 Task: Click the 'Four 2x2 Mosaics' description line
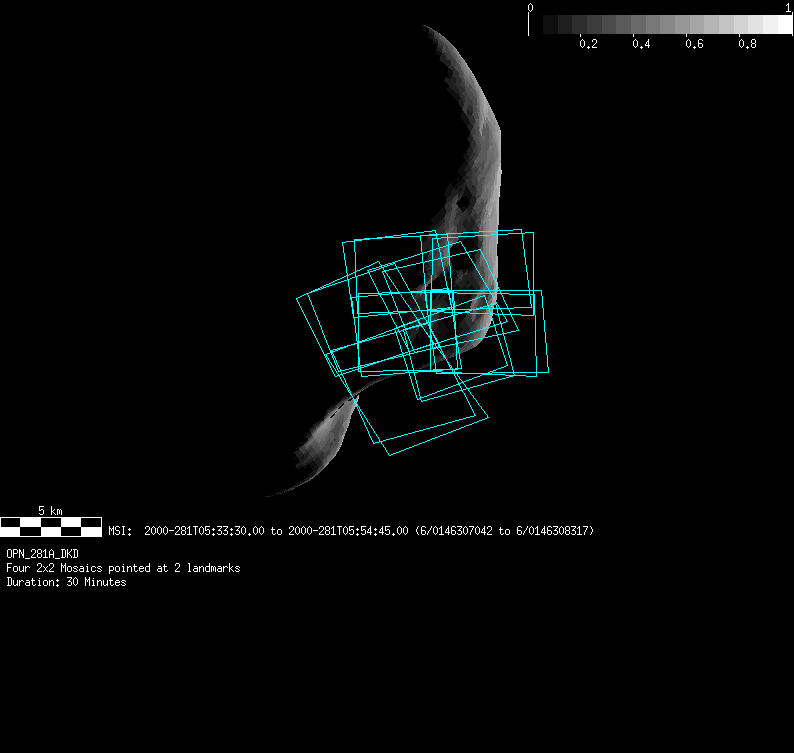pyautogui.click(x=123, y=568)
